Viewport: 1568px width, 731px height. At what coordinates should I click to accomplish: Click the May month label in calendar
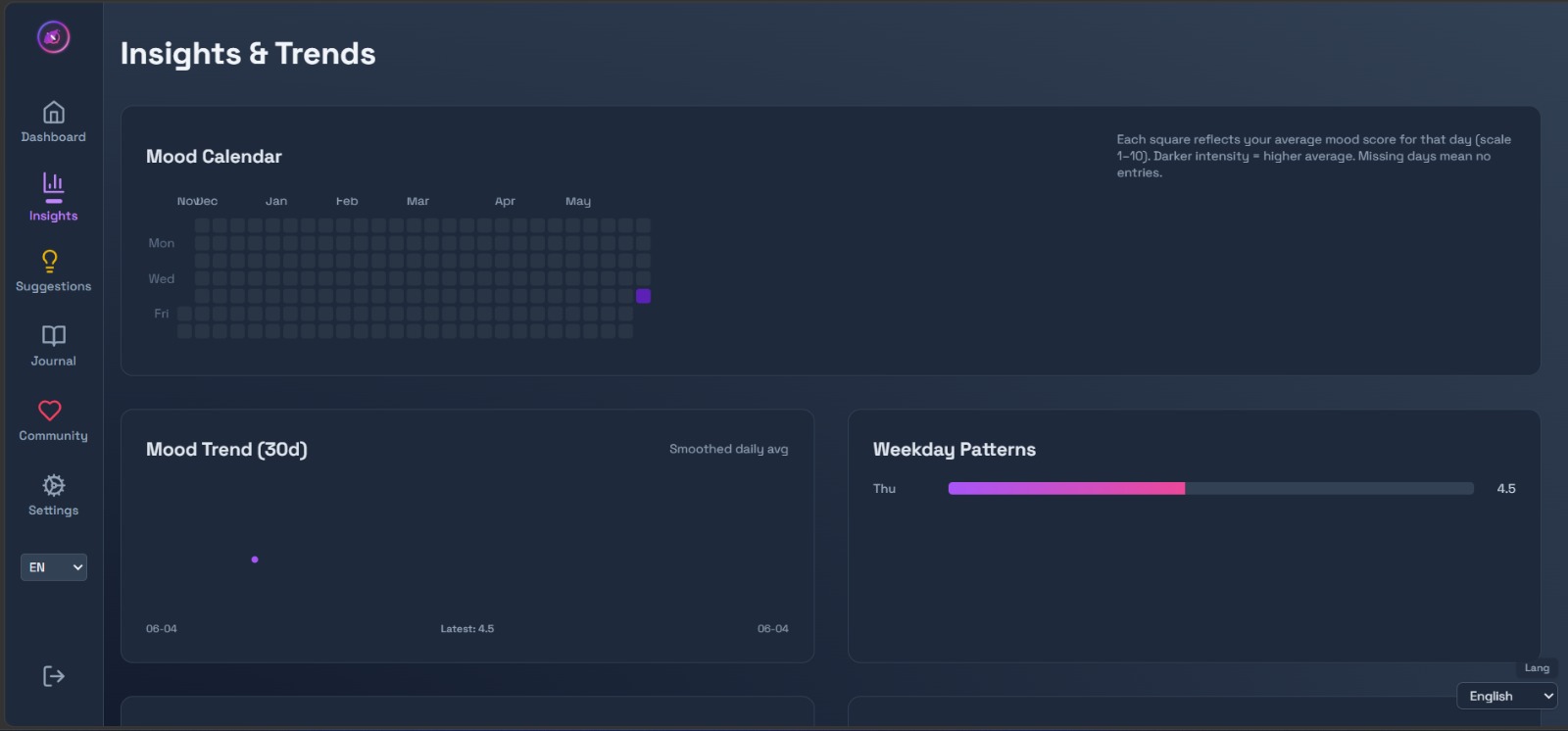[578, 201]
